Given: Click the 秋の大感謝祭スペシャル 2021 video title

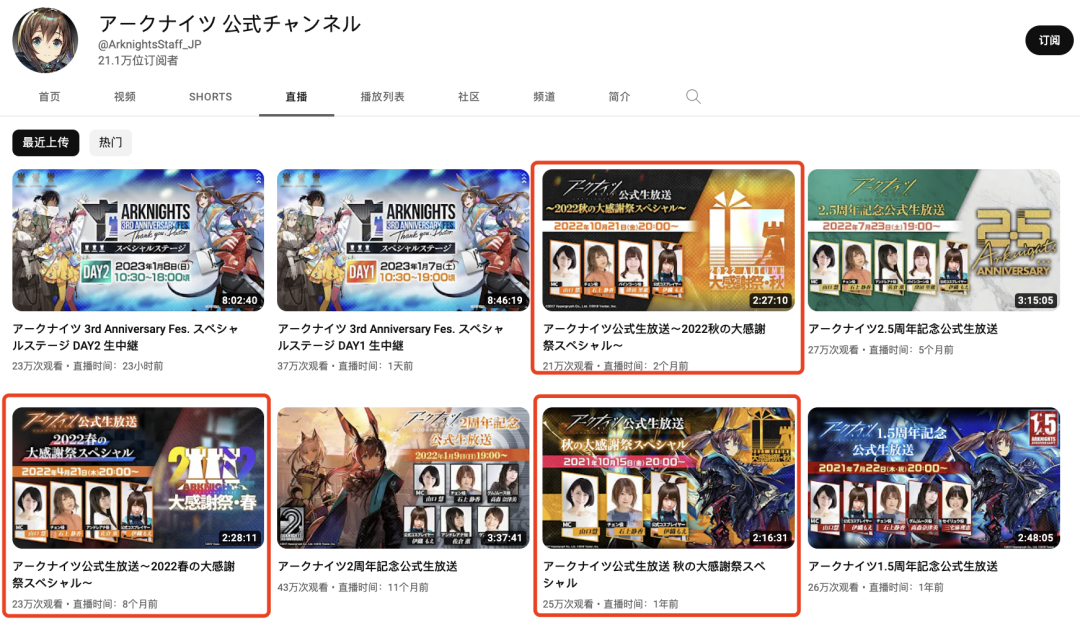Looking at the screenshot, I should (x=654, y=575).
